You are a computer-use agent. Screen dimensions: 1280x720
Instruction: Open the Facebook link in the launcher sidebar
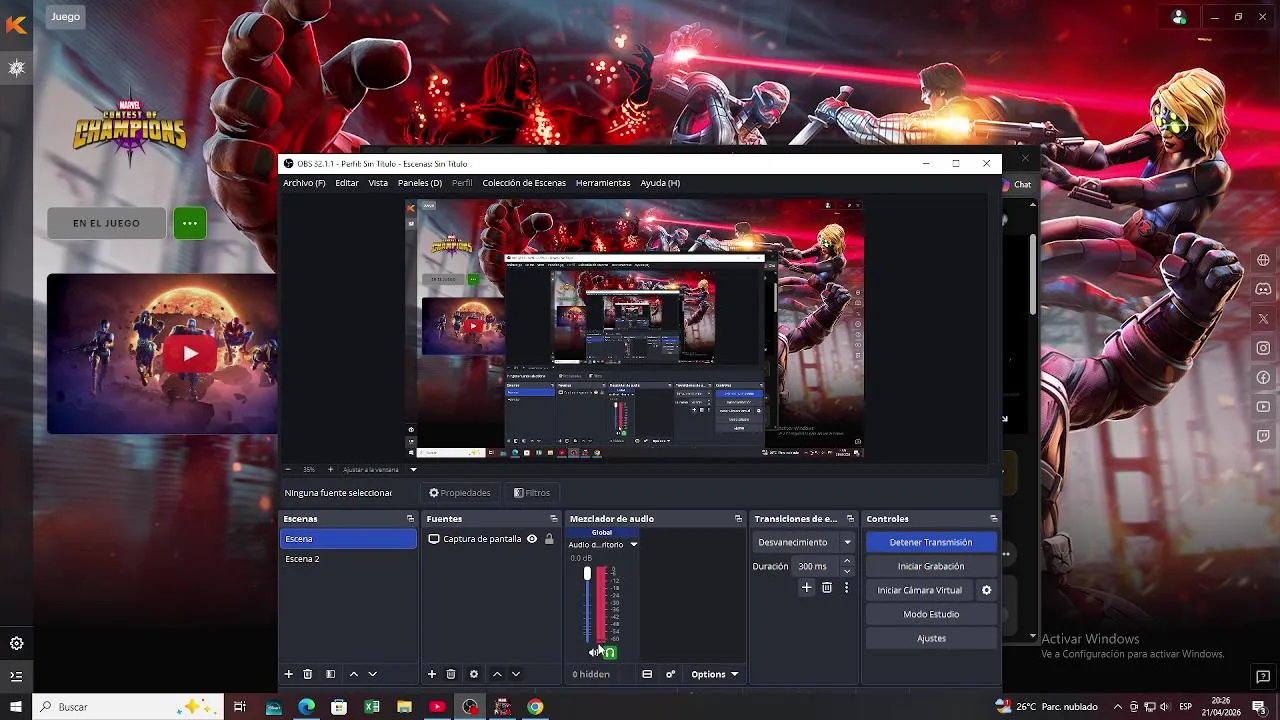1264,378
